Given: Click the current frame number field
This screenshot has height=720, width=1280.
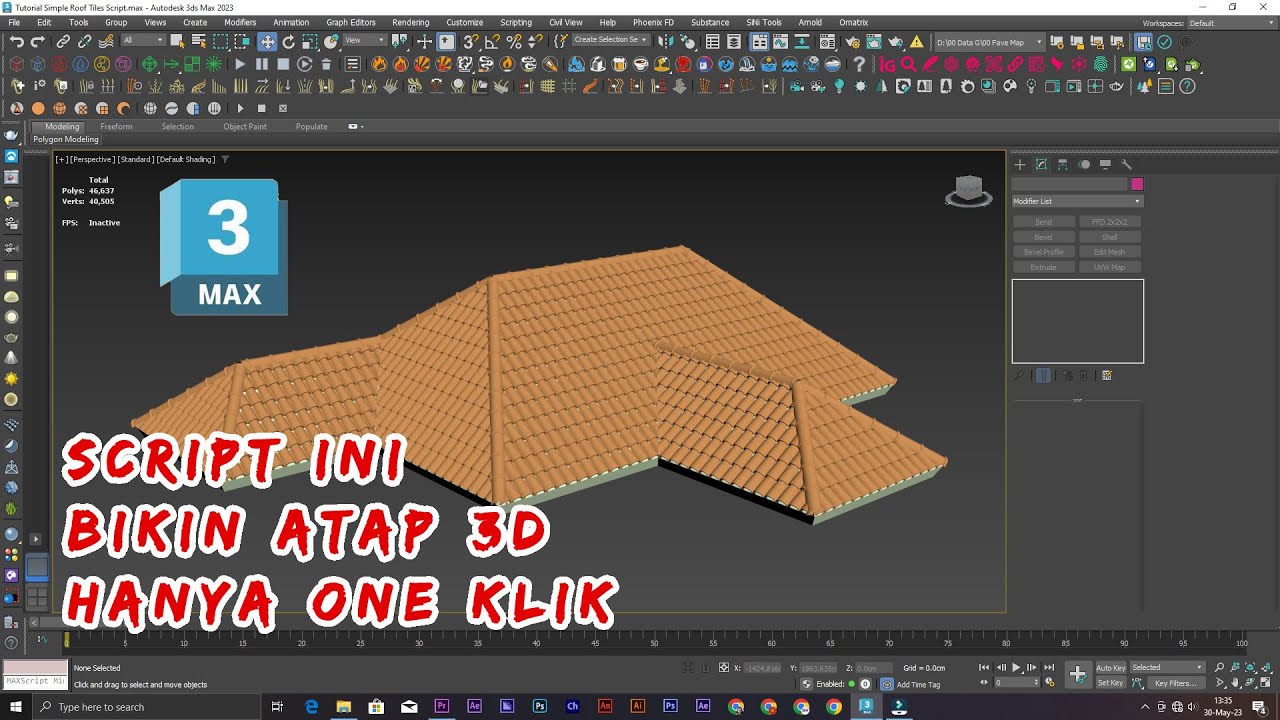Looking at the screenshot, I should tap(1016, 683).
